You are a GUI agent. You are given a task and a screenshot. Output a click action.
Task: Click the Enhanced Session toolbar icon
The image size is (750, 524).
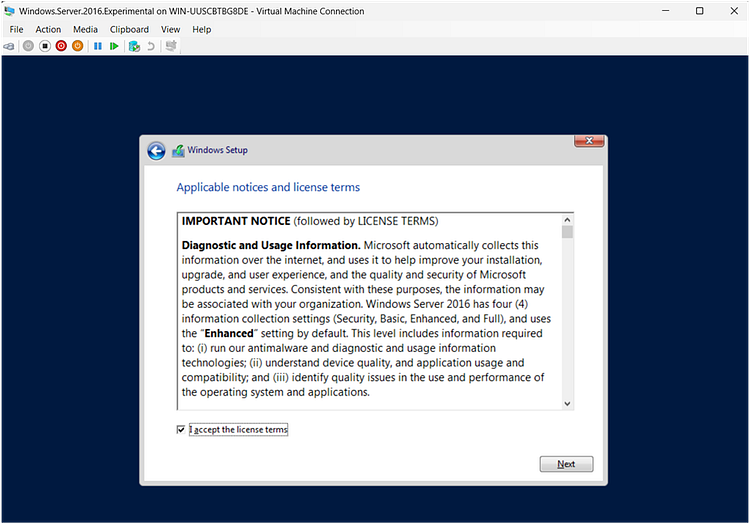tap(171, 46)
